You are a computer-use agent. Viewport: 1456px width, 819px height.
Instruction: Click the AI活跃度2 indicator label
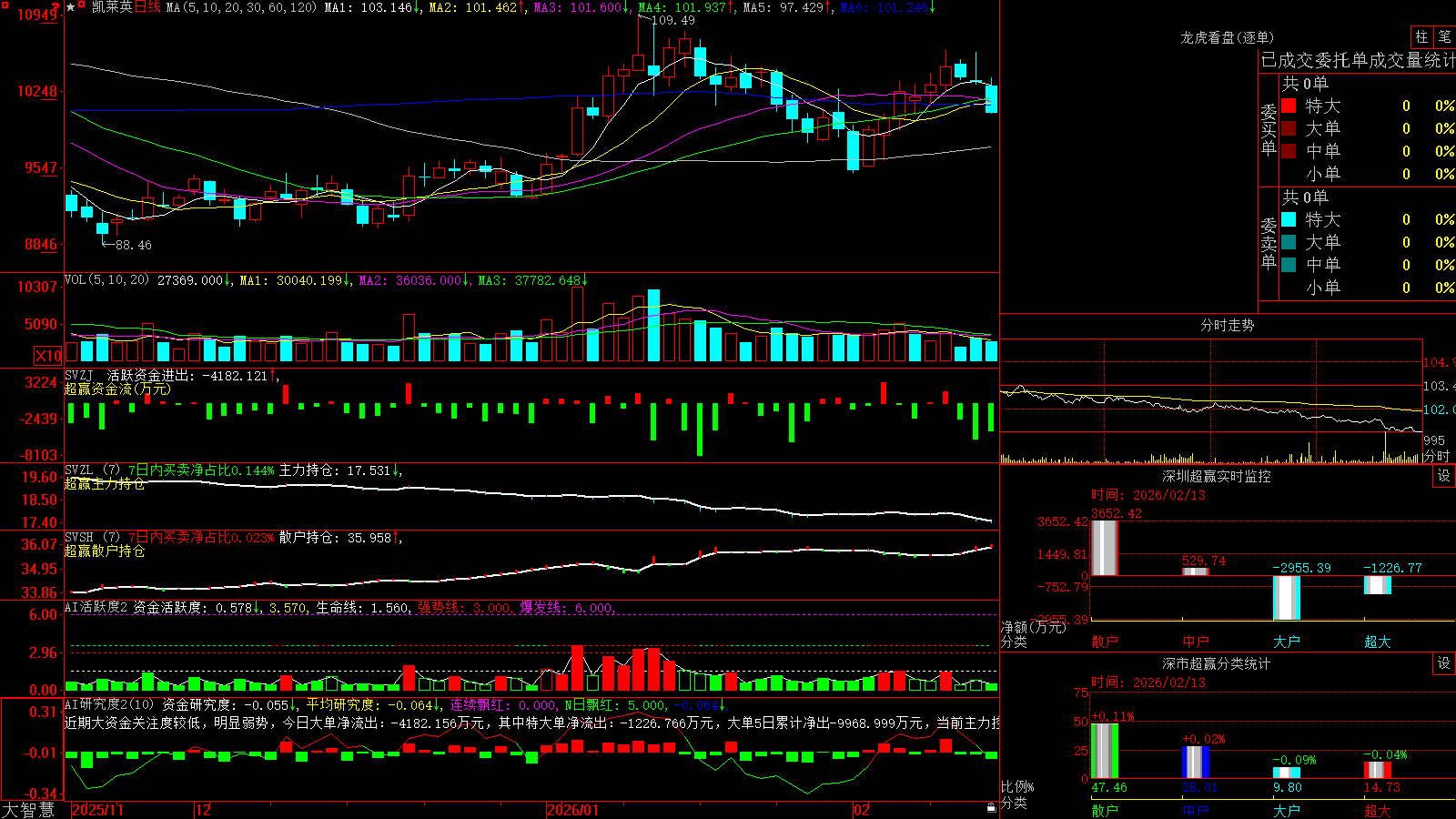coord(96,607)
